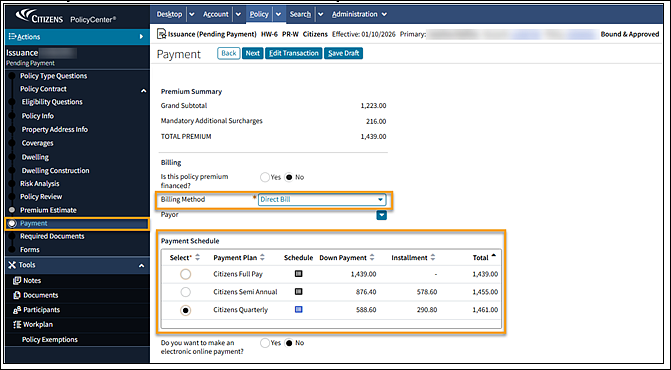Image resolution: width=671 pixels, height=370 pixels.
Task: Click the Next button
Action: point(252,53)
